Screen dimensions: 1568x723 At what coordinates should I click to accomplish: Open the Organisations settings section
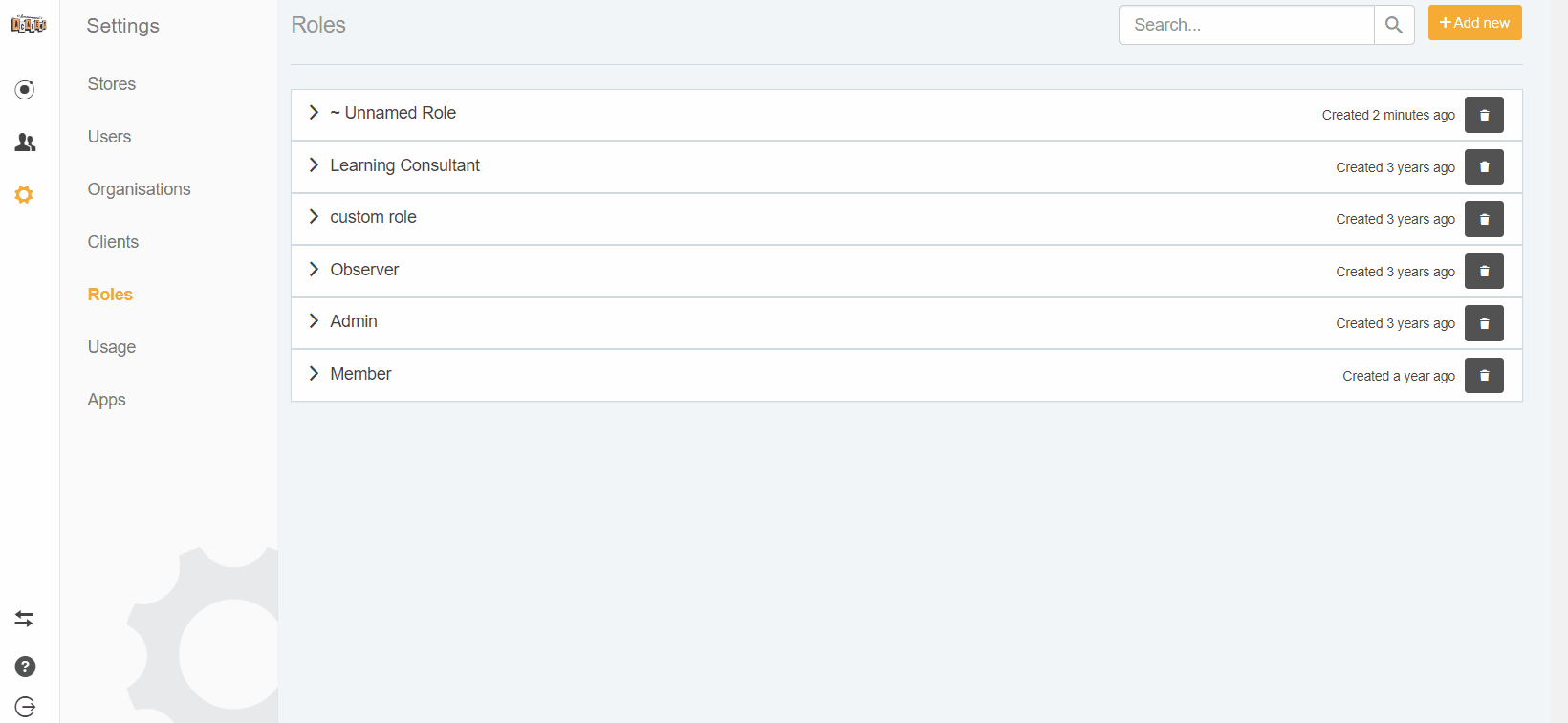(x=139, y=189)
